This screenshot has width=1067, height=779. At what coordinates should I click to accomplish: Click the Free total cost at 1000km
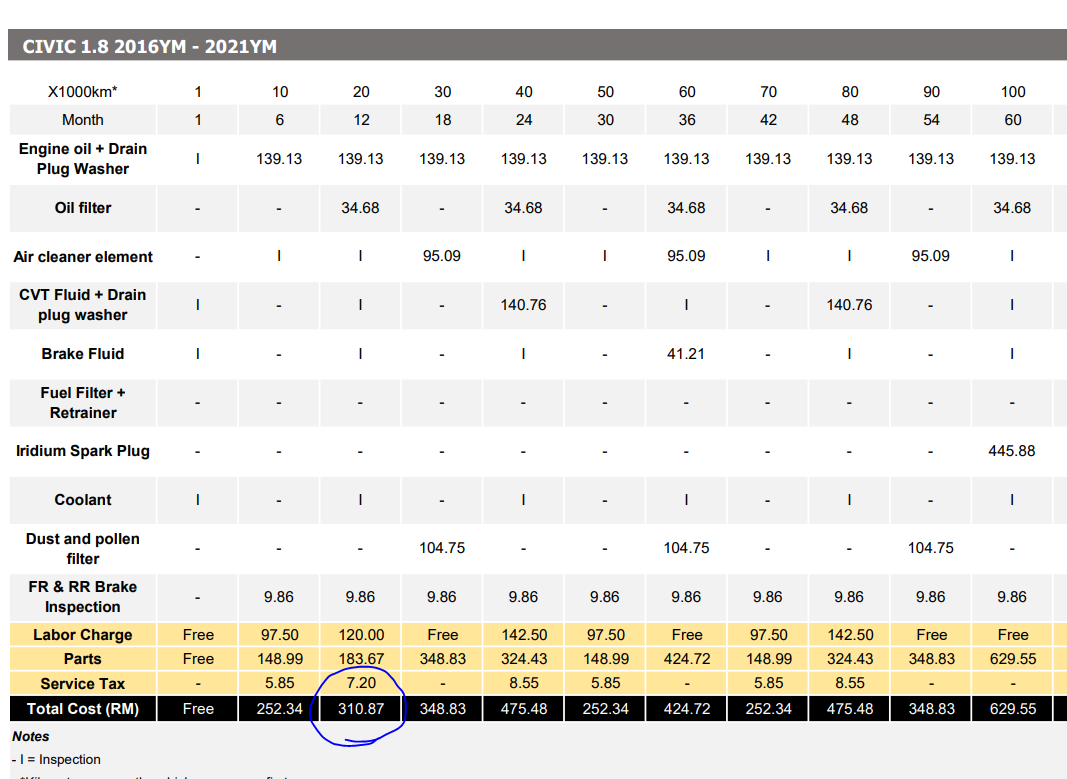[x=198, y=709]
